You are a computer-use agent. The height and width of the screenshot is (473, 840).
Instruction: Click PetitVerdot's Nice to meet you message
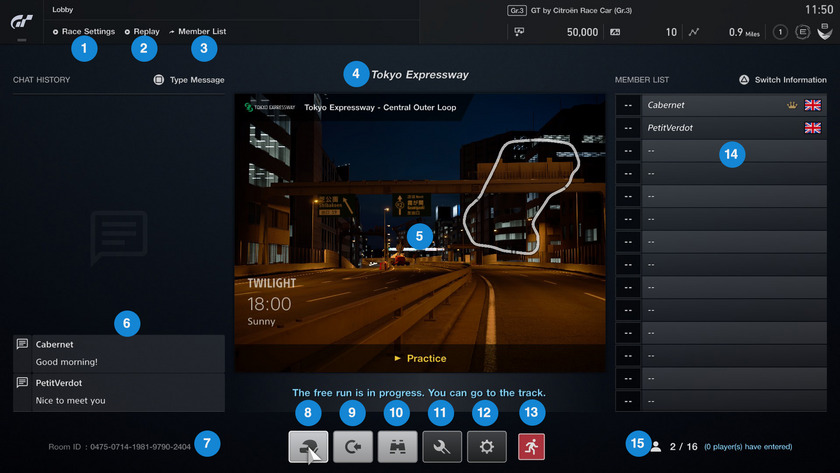click(120, 392)
